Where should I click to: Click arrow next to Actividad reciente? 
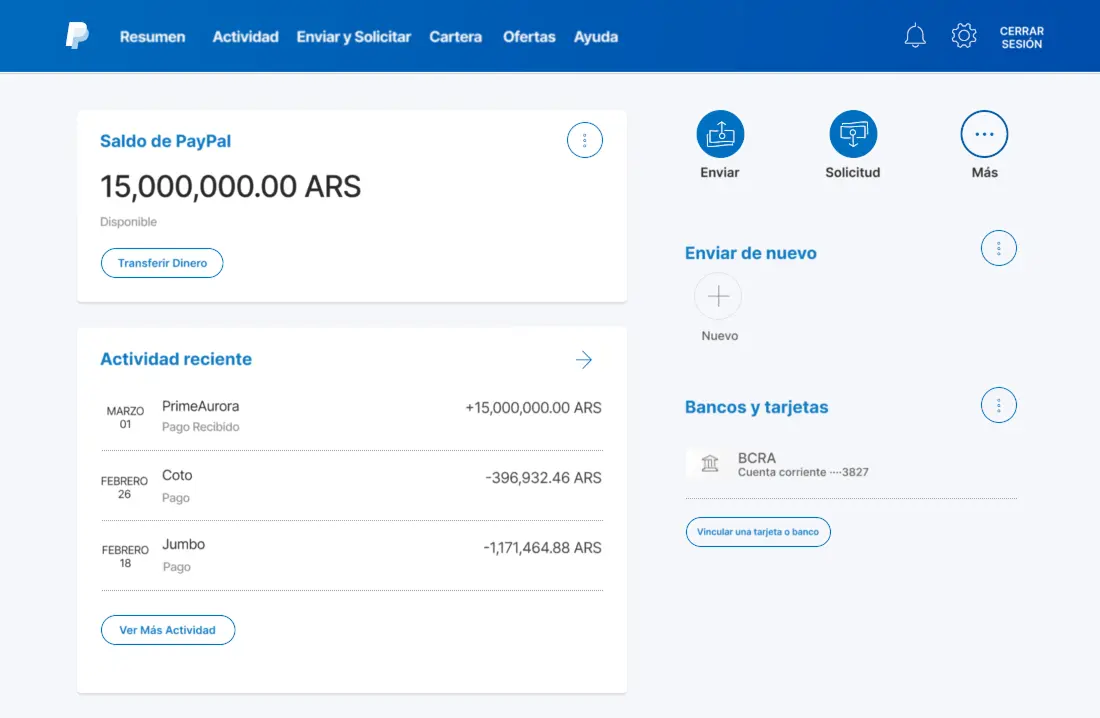[584, 360]
